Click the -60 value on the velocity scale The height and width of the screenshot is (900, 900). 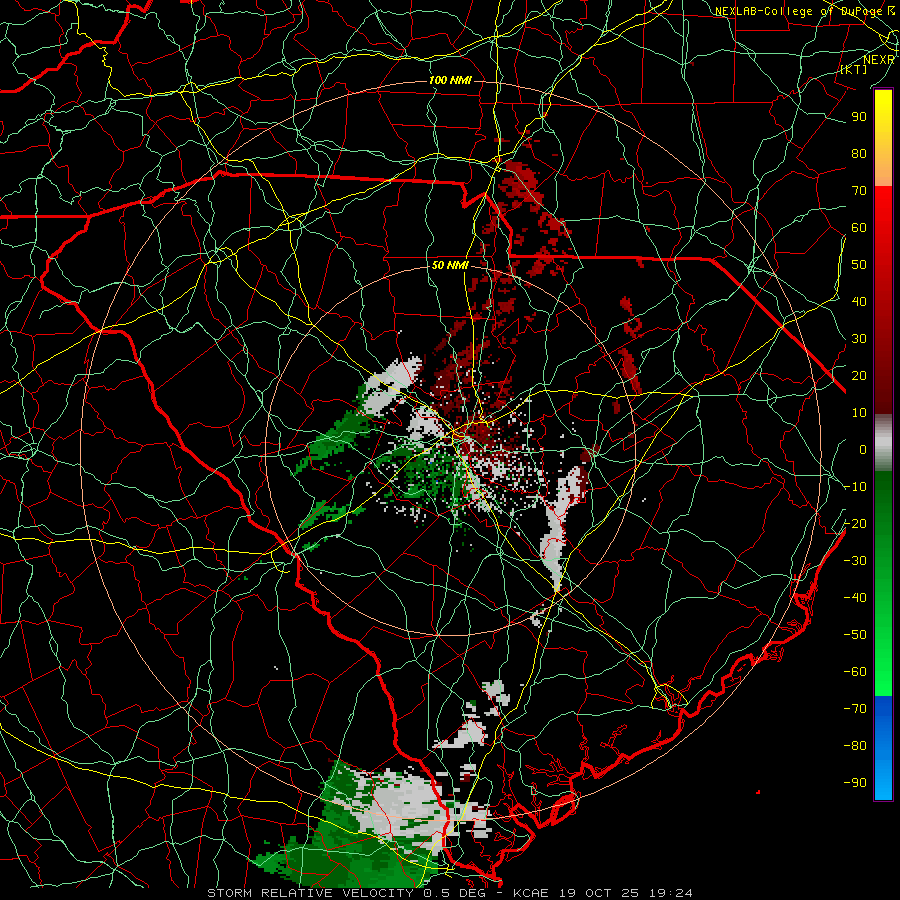pos(855,672)
